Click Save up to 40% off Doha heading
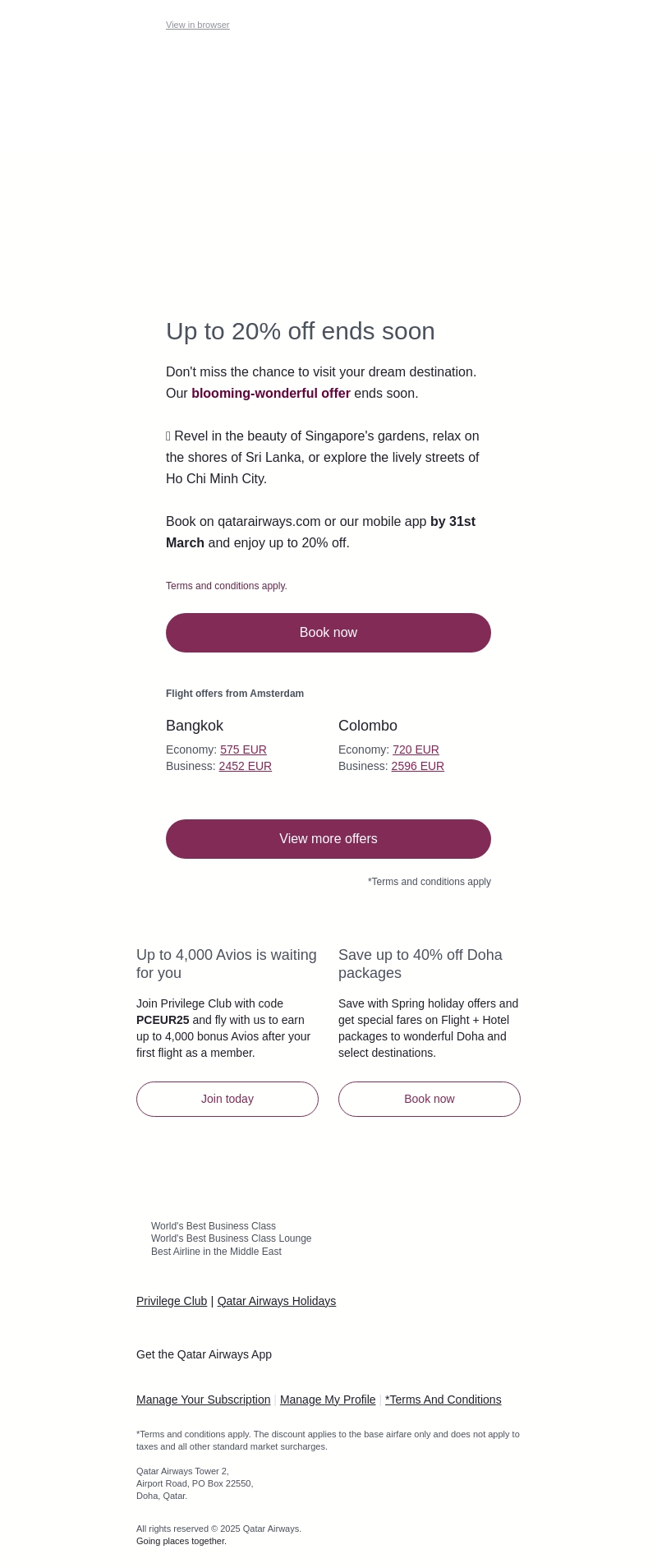Viewport: 657px width, 1568px height. pos(420,964)
